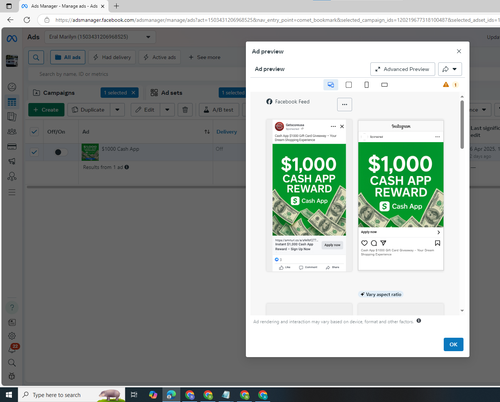
Task: Click the browser reload button
Action: coord(27,20)
